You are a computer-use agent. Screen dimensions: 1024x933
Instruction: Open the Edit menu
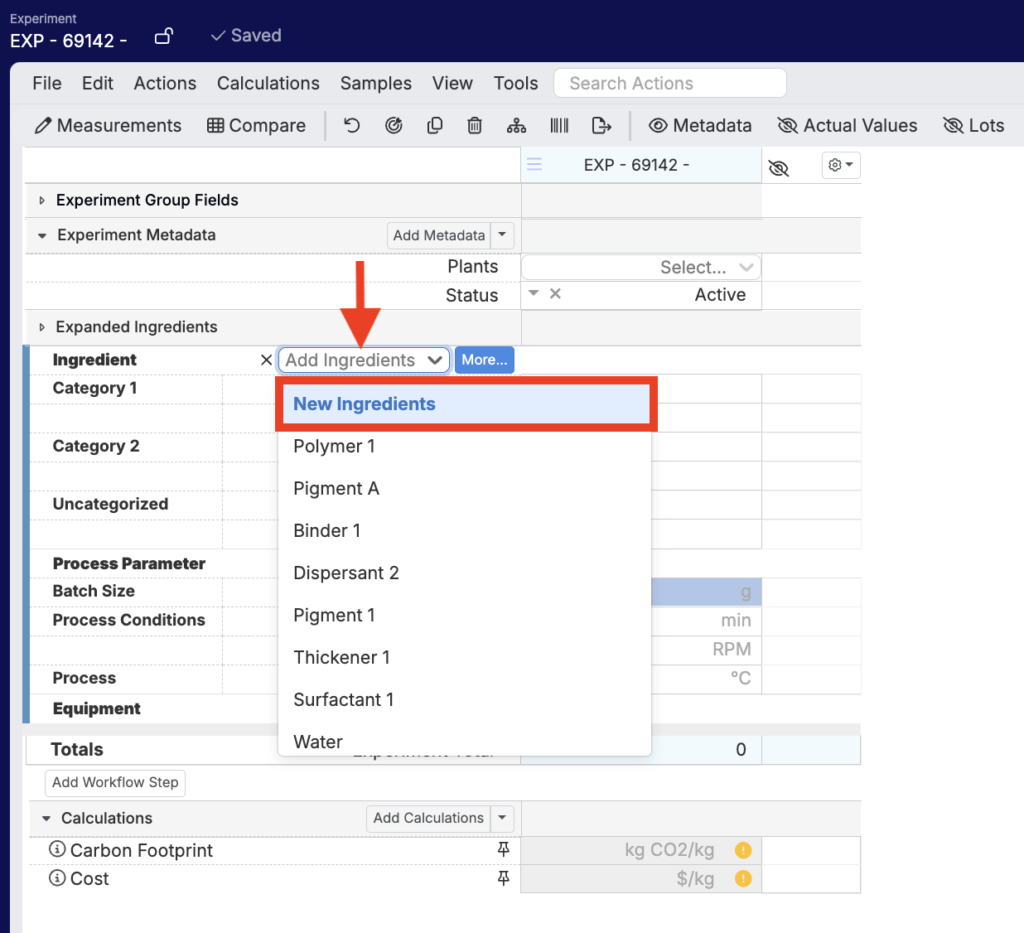(97, 84)
